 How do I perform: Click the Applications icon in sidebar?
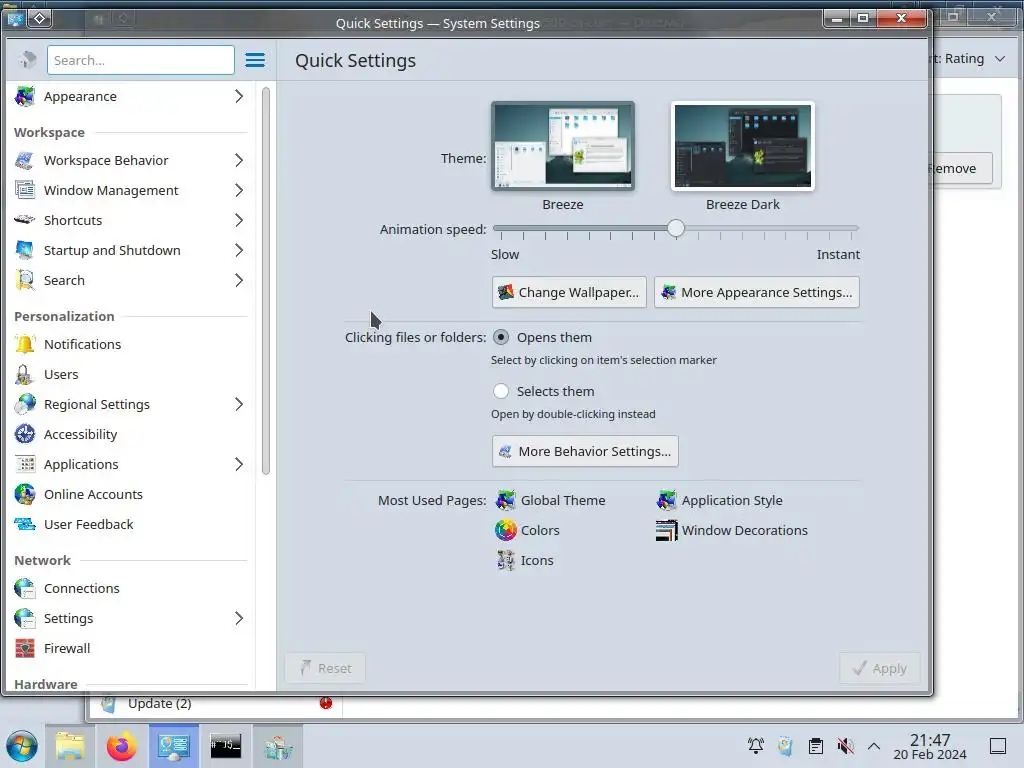[x=25, y=464]
